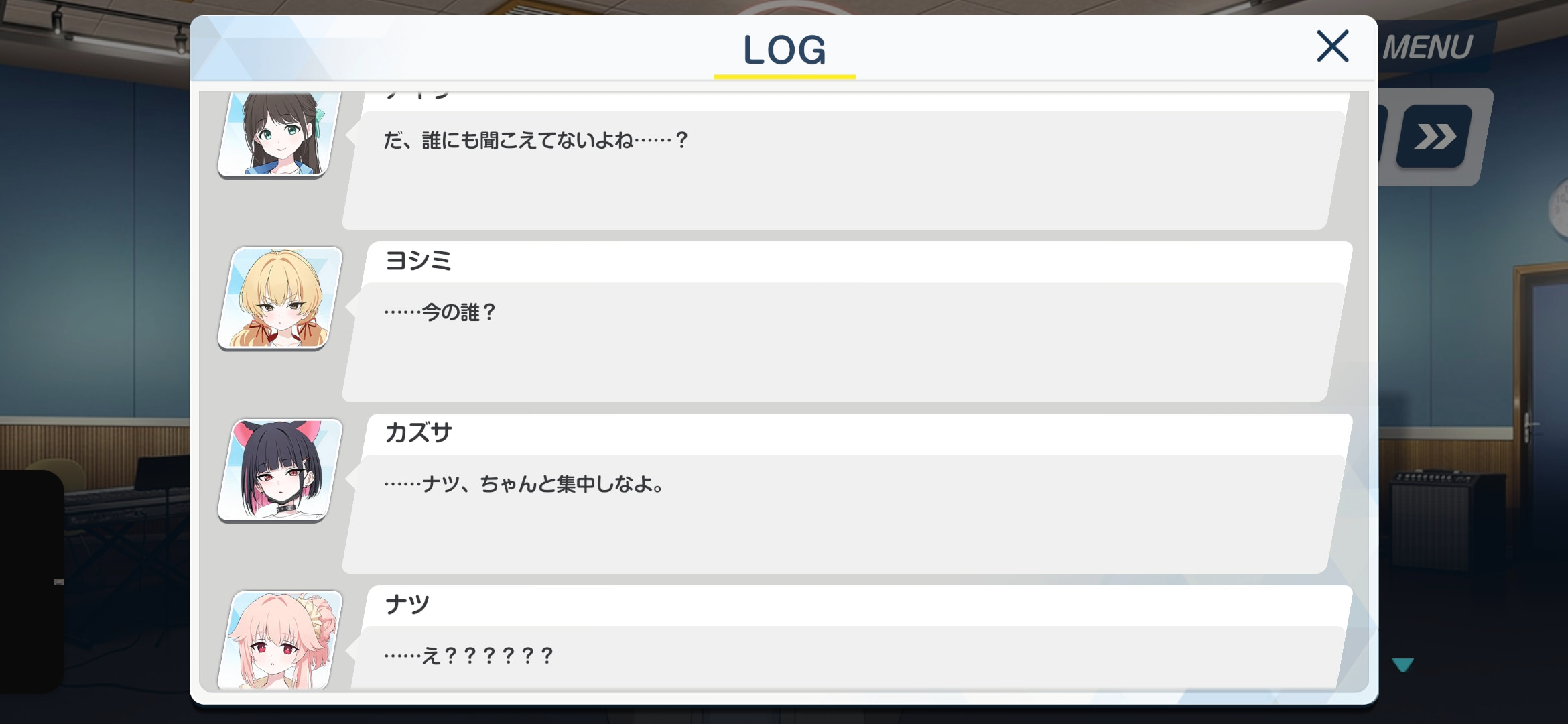The width and height of the screenshot is (1568, 724).
Task: Click the teal down-arrow advance indicator
Action: point(1402,665)
